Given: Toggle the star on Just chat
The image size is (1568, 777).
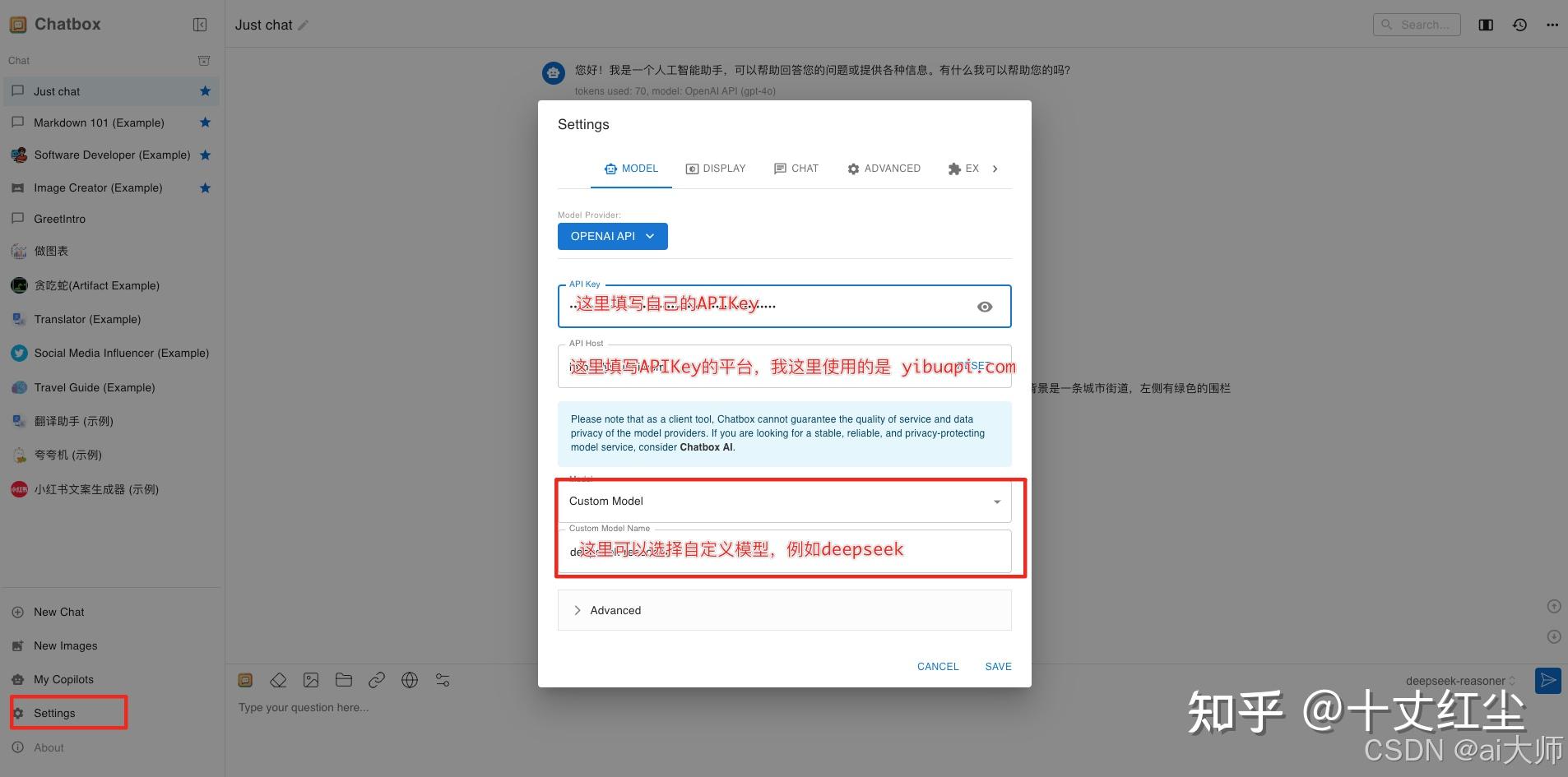Looking at the screenshot, I should tap(206, 91).
